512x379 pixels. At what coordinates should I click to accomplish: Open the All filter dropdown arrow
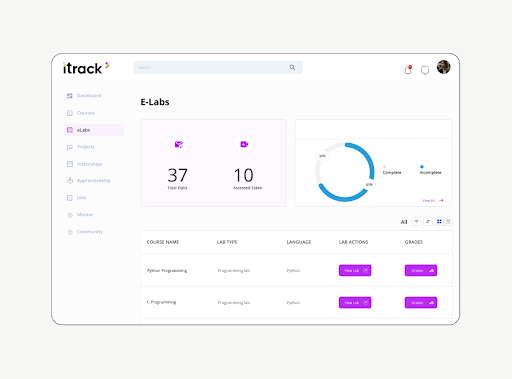(416, 221)
